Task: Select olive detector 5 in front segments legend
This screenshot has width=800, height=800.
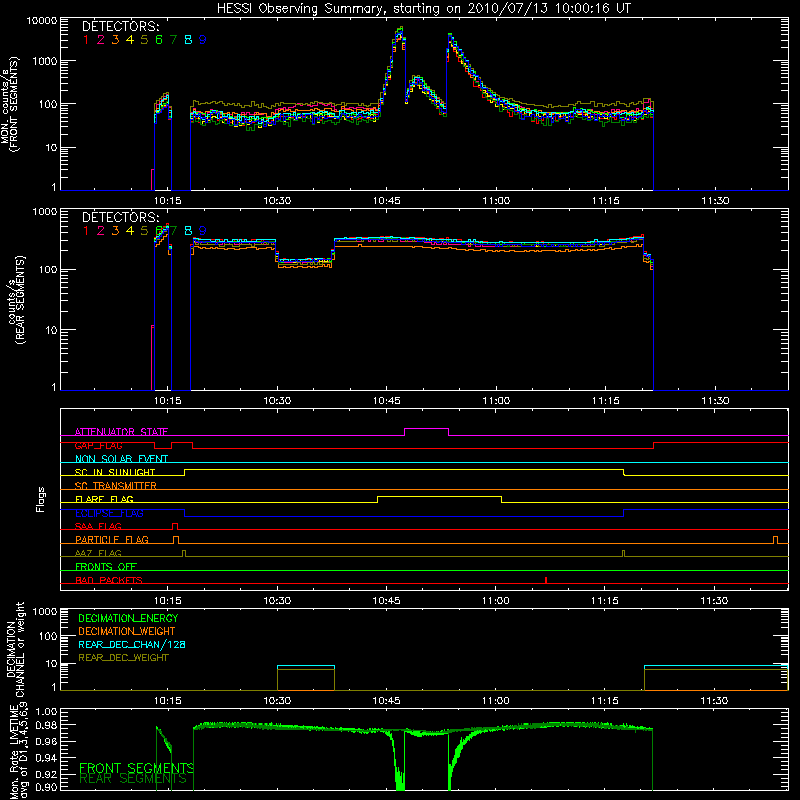Action: coord(144,39)
